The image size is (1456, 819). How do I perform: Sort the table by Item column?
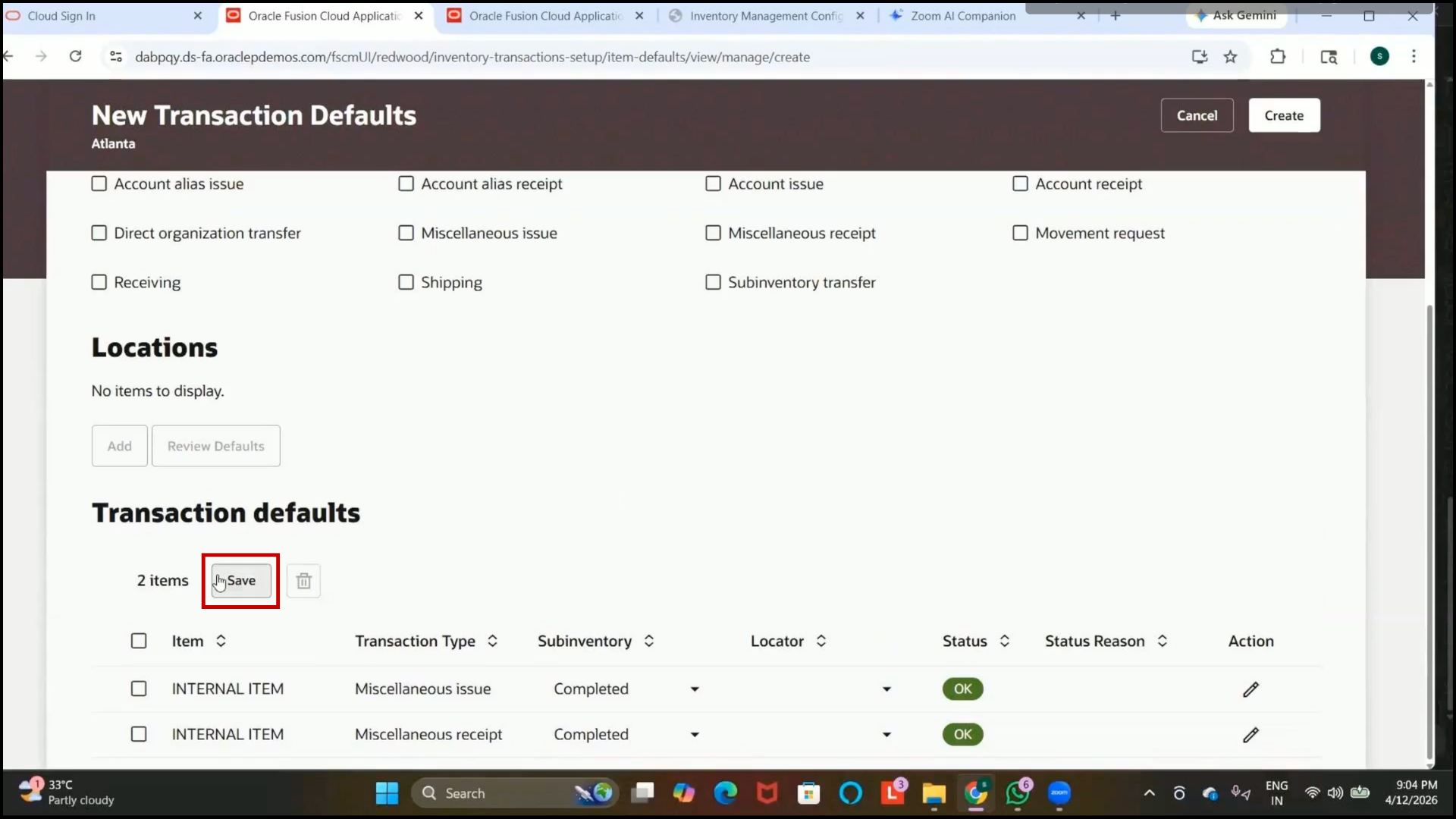tap(221, 642)
